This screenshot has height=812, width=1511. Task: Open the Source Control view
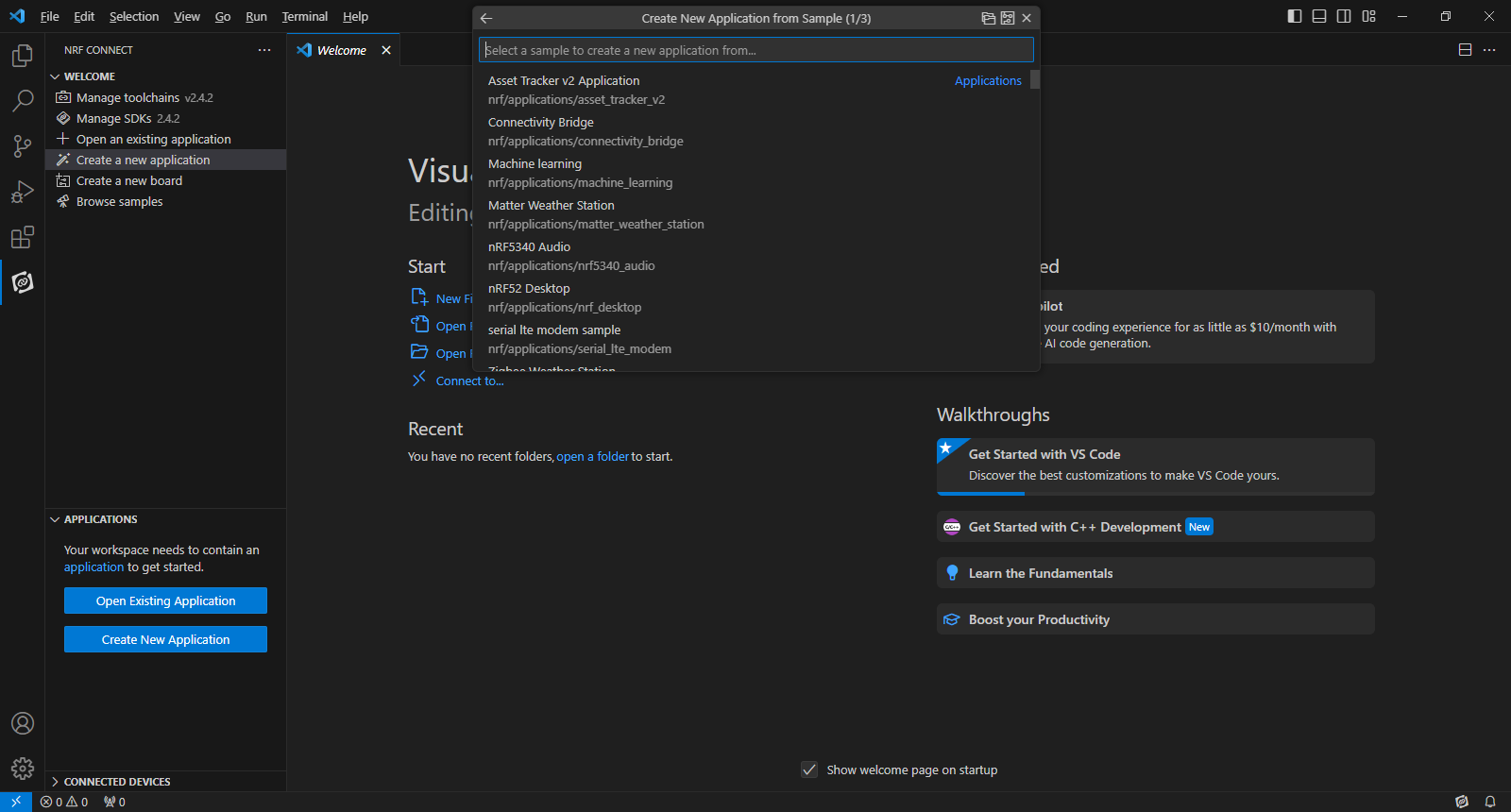[22, 146]
